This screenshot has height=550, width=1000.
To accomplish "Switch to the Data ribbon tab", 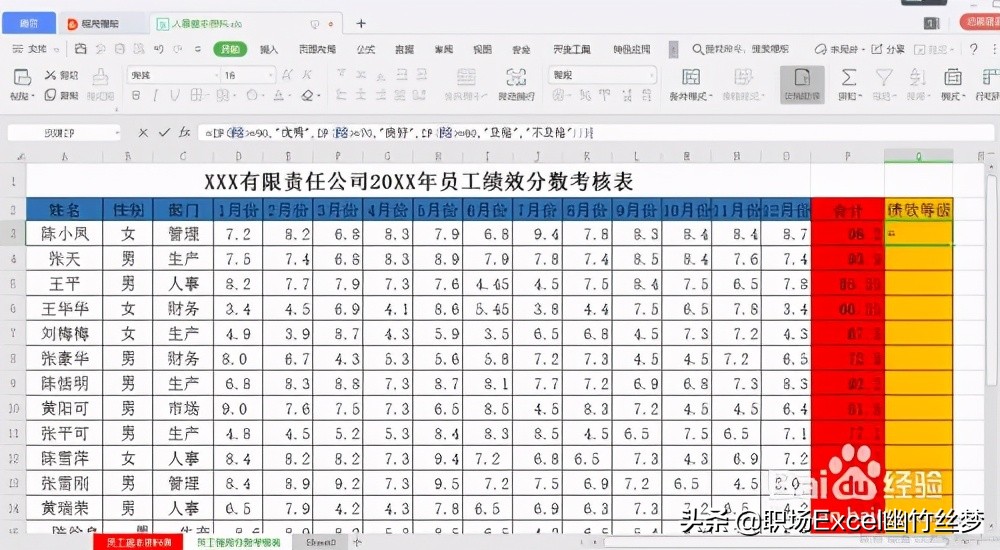I will pyautogui.click(x=404, y=49).
